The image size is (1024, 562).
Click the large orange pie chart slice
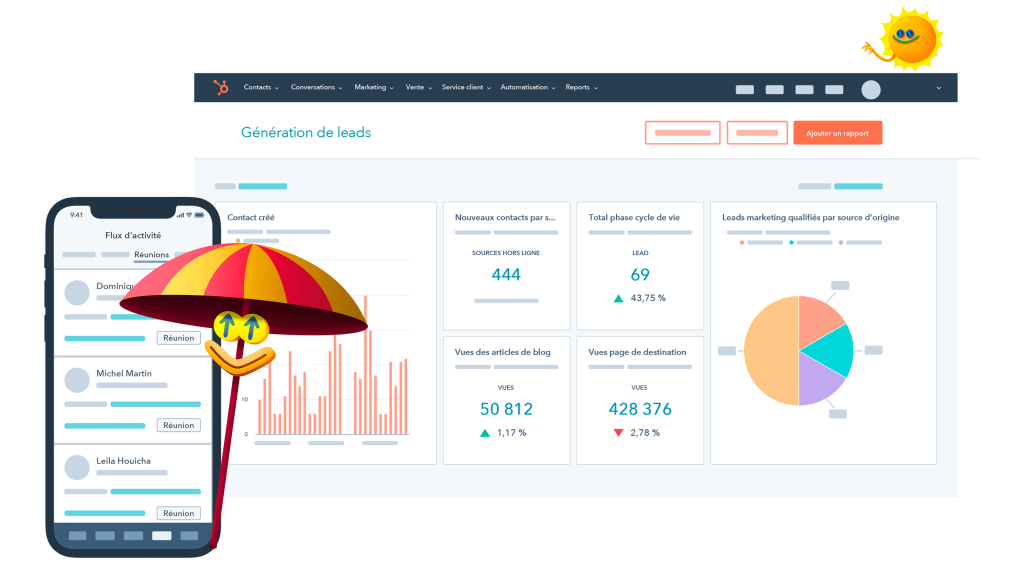[x=771, y=351]
